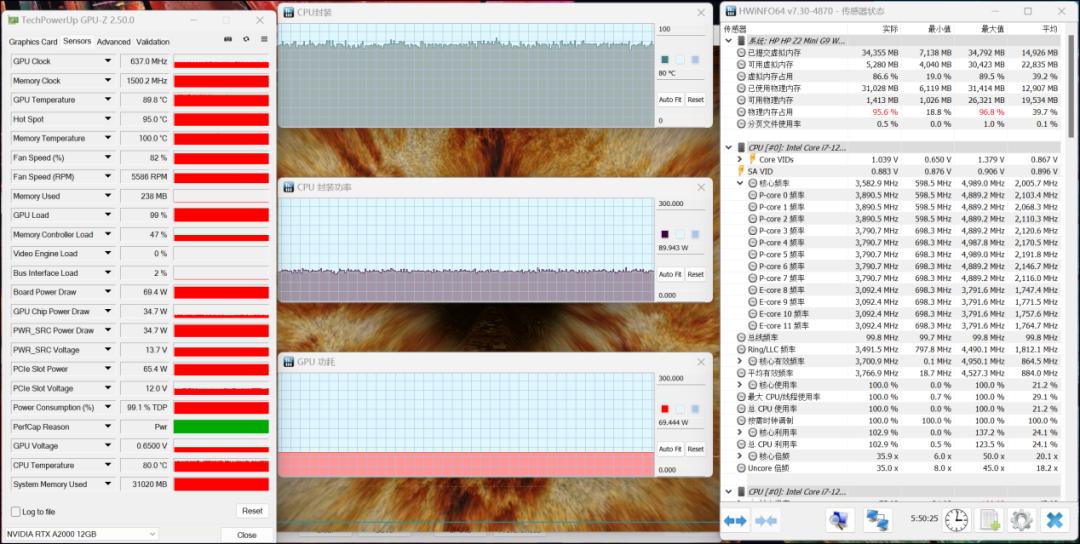Click dark purple swatch in CPU 封装功率 graph
1080x544 pixels.
(665, 235)
